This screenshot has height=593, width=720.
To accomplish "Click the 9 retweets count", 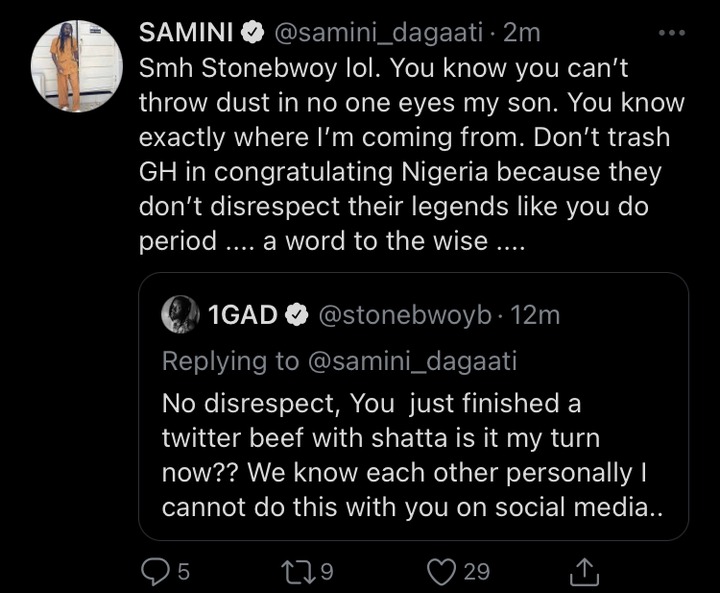I will pos(326,572).
